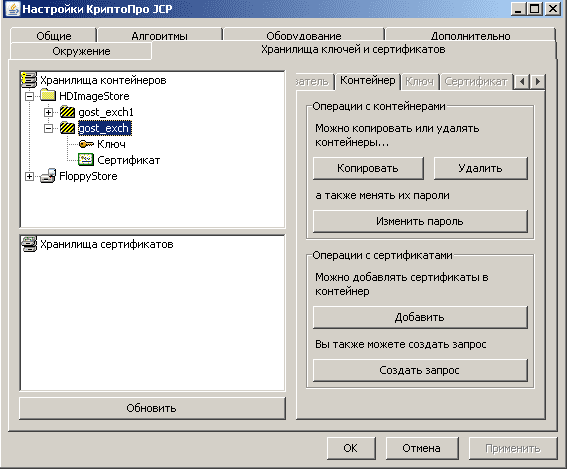Click the Изменить пароль button
The image size is (567, 469).
[420, 221]
